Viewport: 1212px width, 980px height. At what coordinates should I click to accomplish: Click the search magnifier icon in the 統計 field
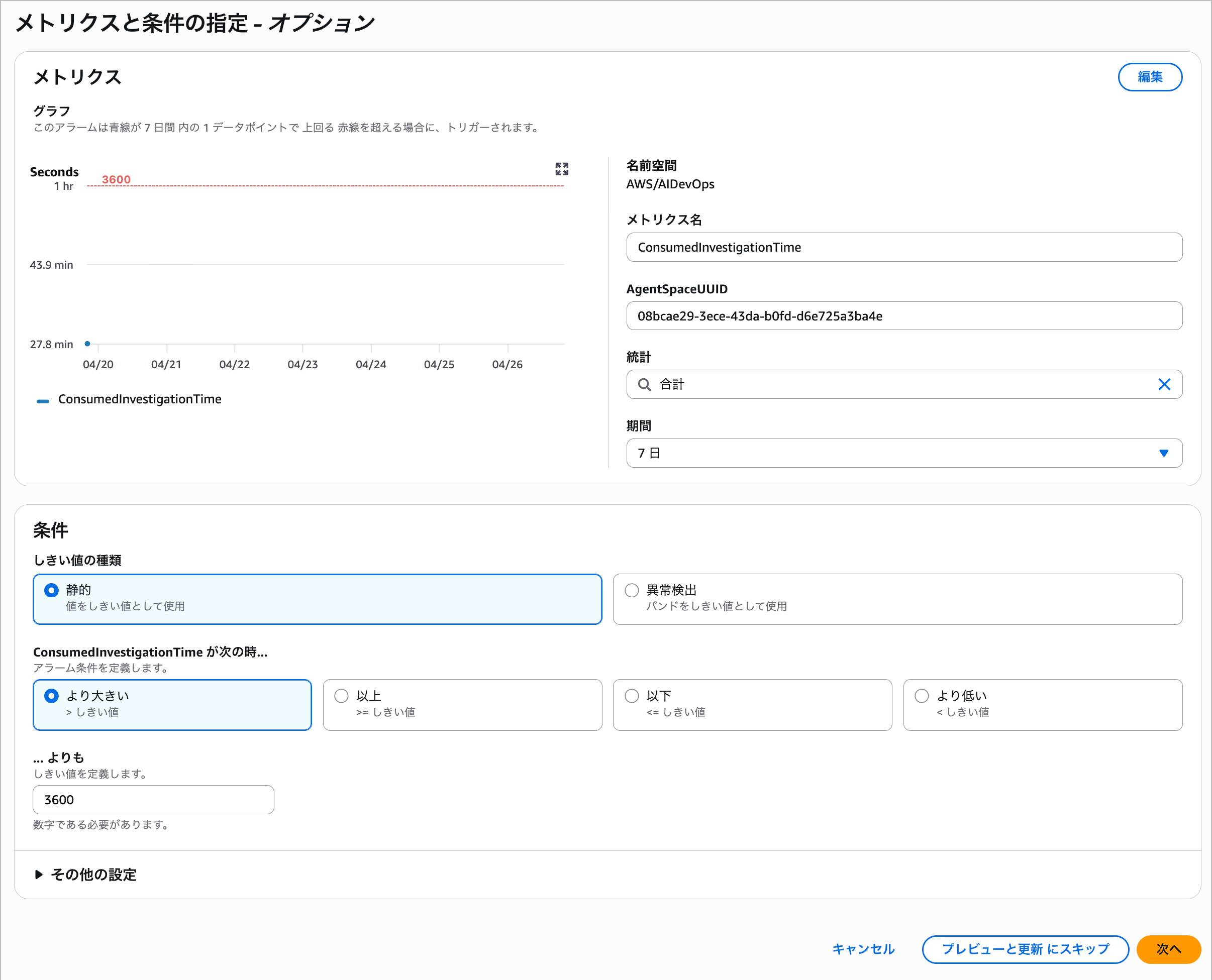[x=644, y=384]
